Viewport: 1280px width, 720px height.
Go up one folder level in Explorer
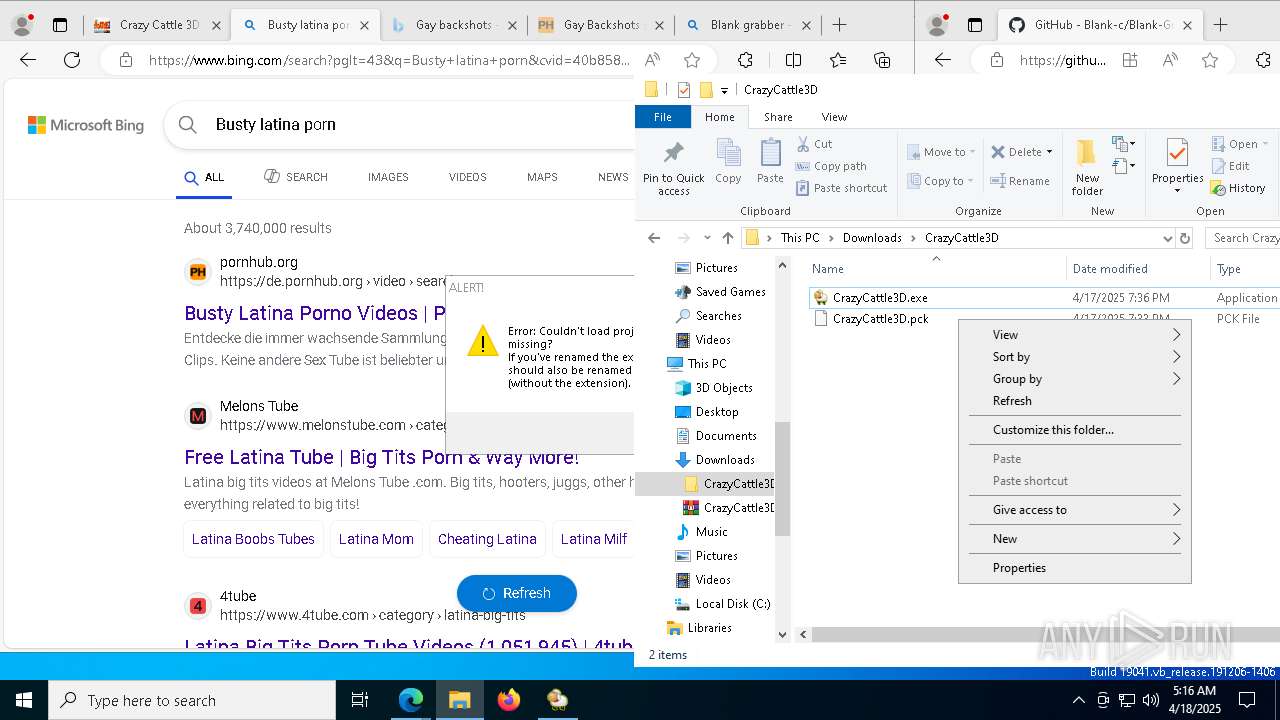[728, 238]
